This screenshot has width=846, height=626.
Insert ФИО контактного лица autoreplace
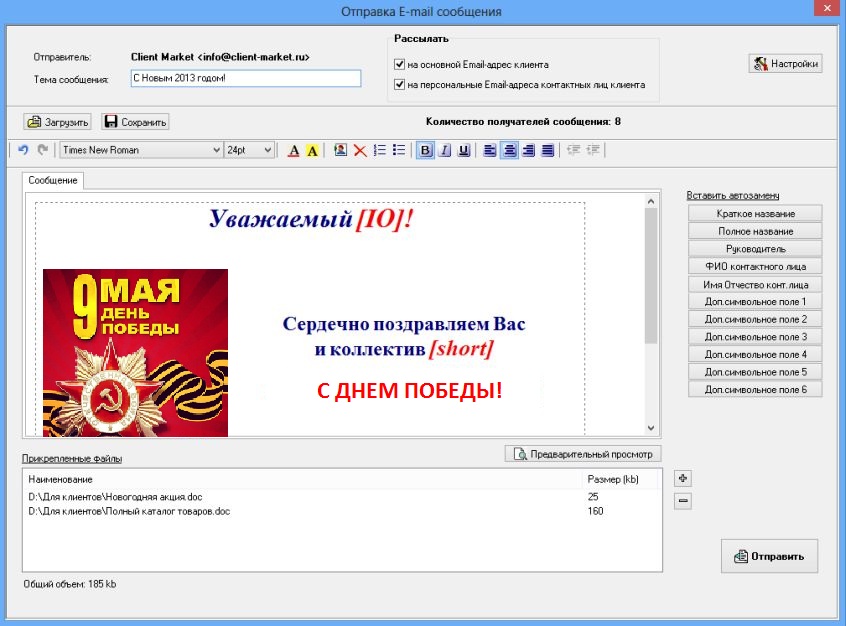pos(755,267)
